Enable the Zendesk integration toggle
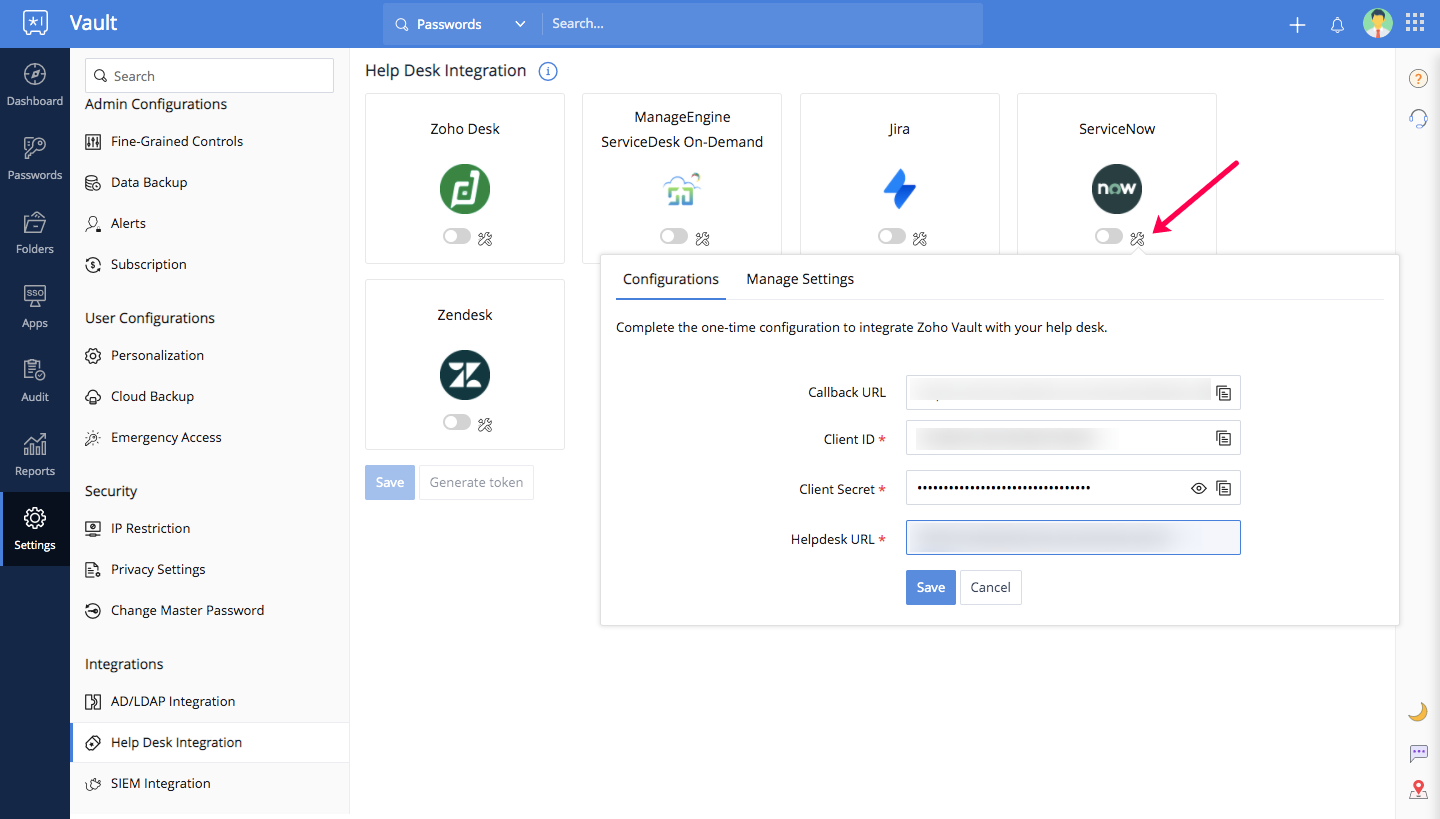1440x819 pixels. (x=457, y=423)
